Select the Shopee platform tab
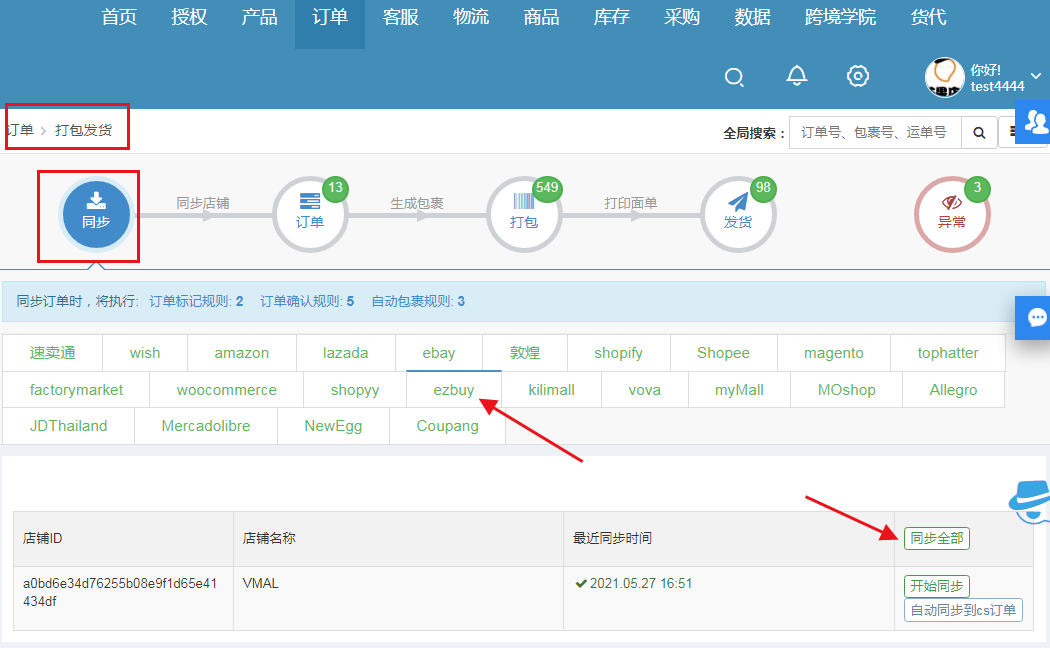The height and width of the screenshot is (648, 1050). click(x=723, y=353)
